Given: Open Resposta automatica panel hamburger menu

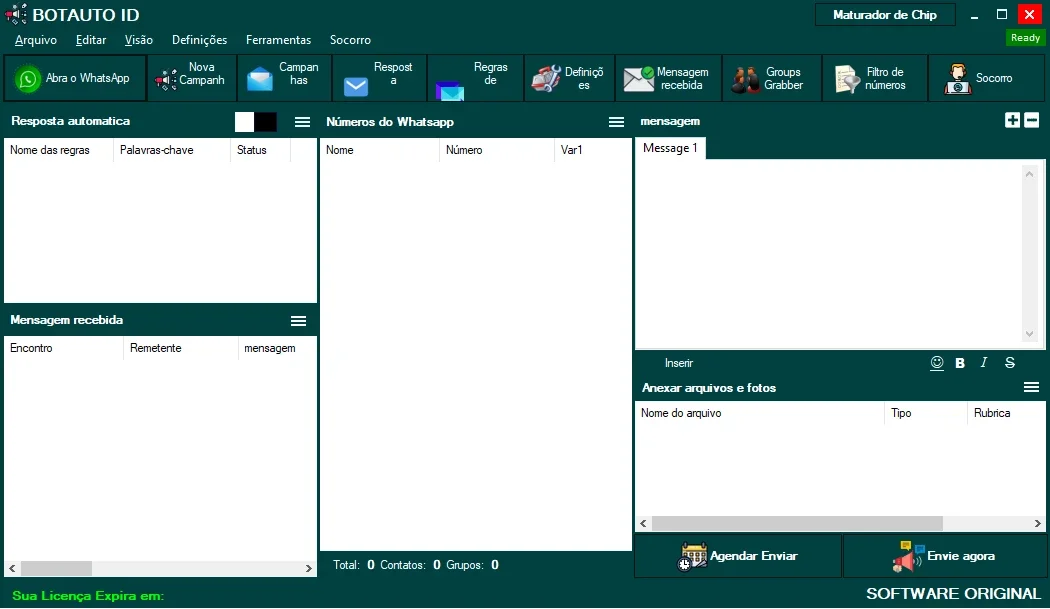Looking at the screenshot, I should 303,122.
